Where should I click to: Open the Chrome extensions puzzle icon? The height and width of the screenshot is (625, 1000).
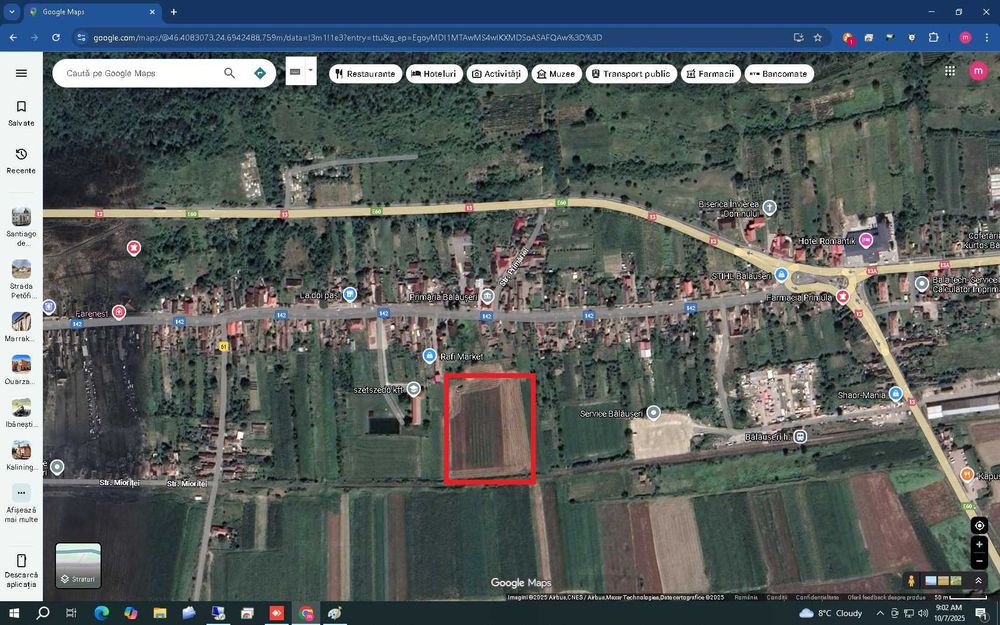934,38
